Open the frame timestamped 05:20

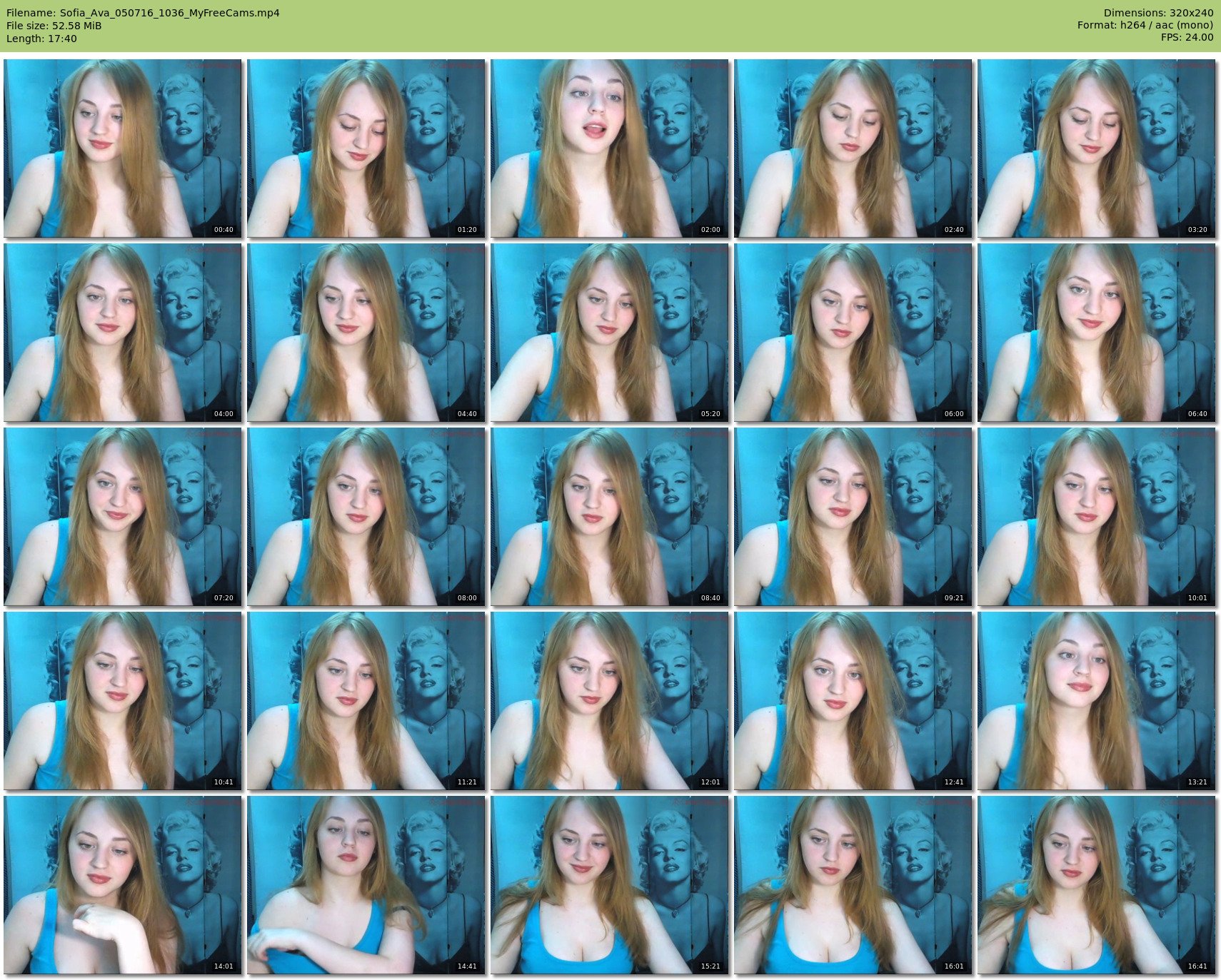tap(609, 332)
